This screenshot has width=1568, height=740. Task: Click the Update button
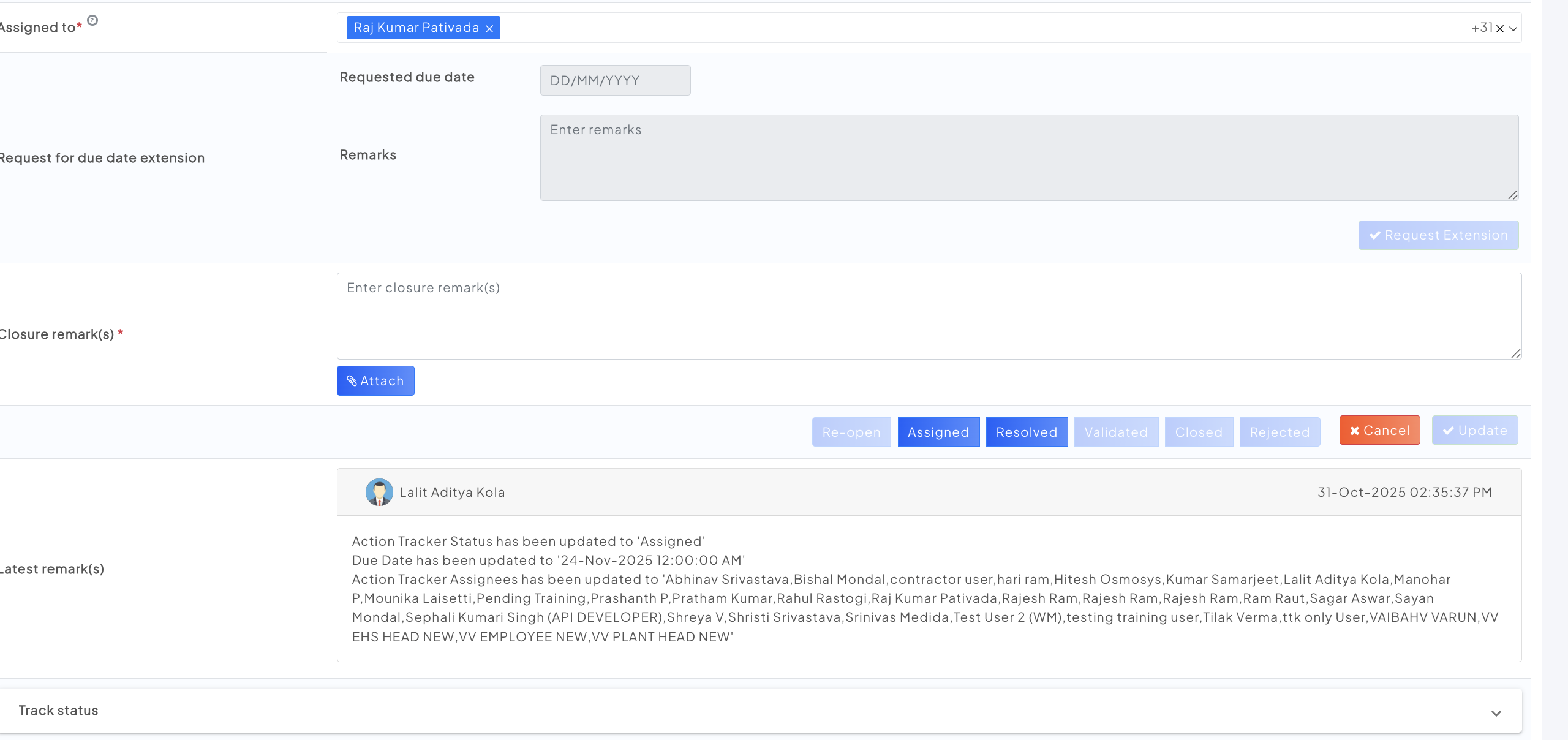(x=1474, y=430)
